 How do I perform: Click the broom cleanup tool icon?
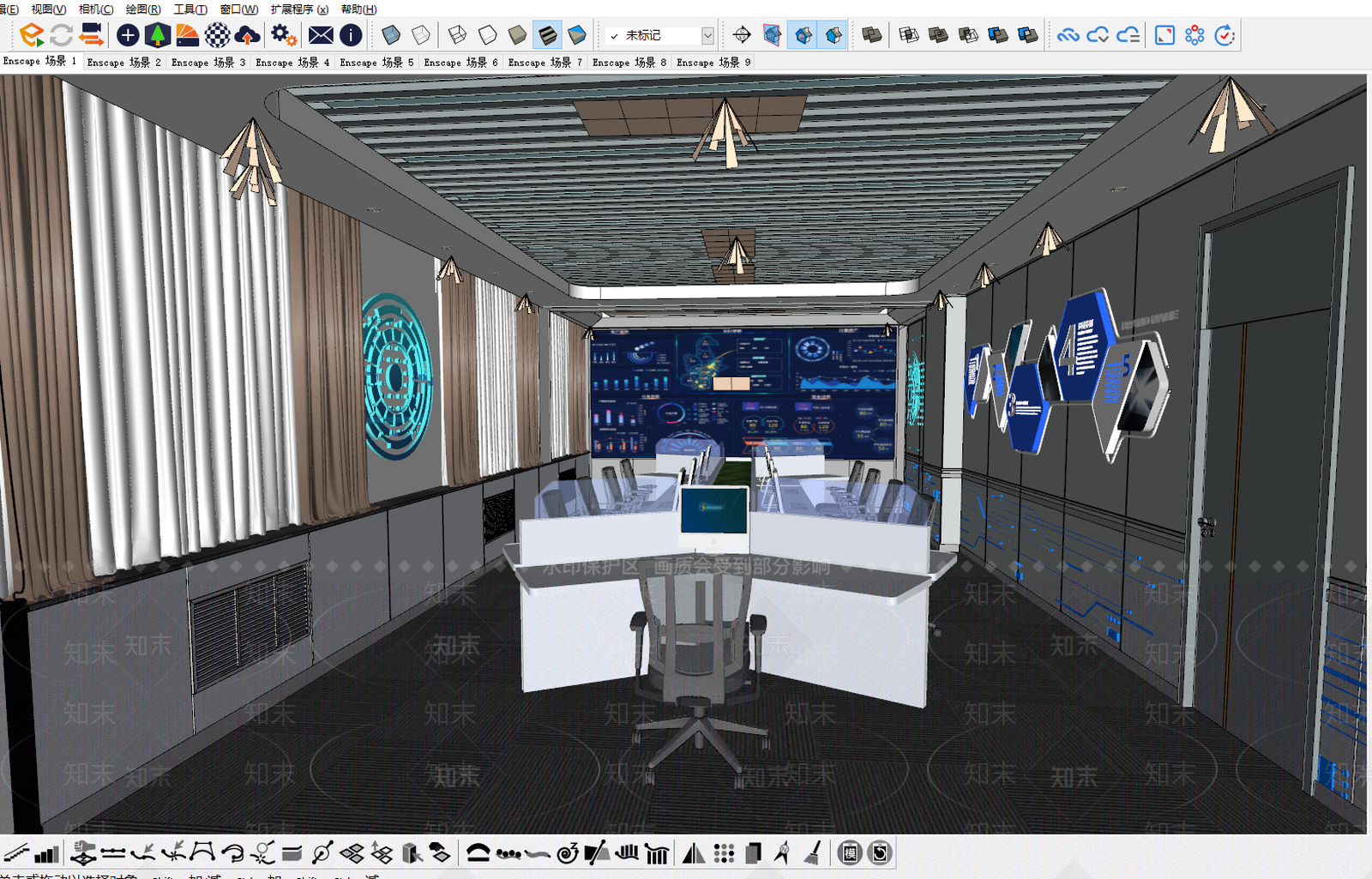pos(813,853)
